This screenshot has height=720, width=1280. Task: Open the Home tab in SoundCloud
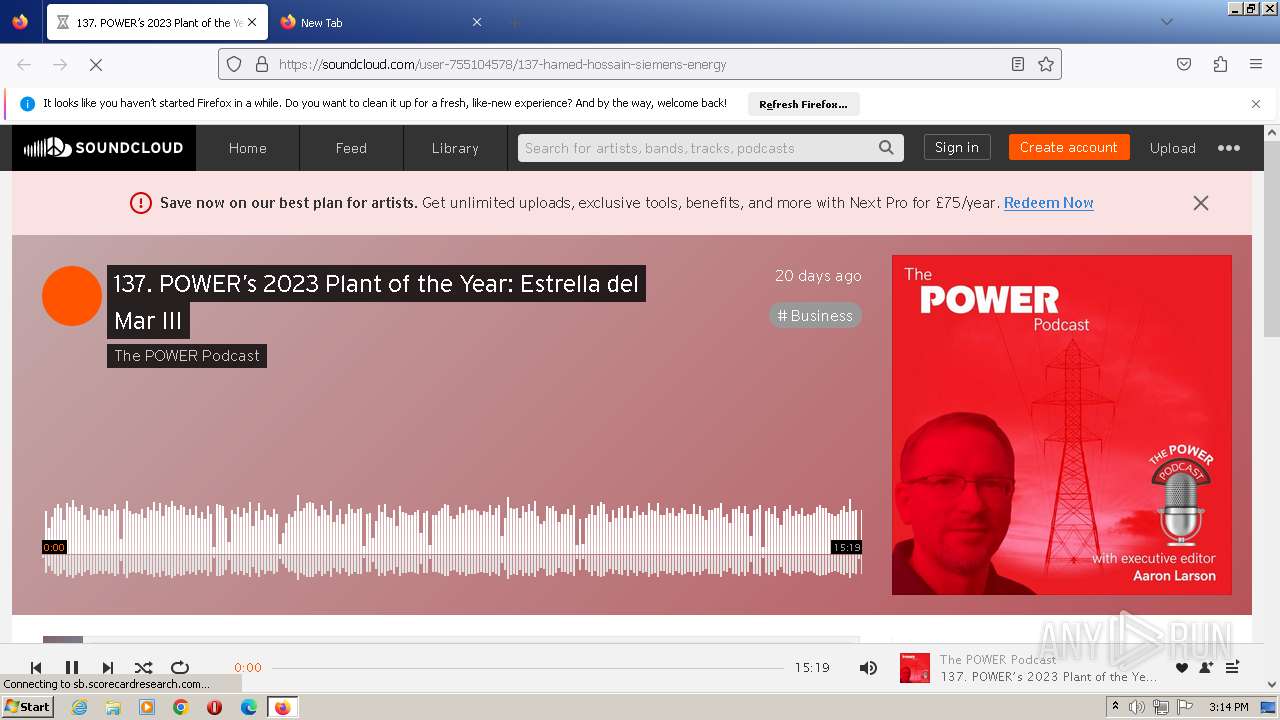(x=247, y=148)
